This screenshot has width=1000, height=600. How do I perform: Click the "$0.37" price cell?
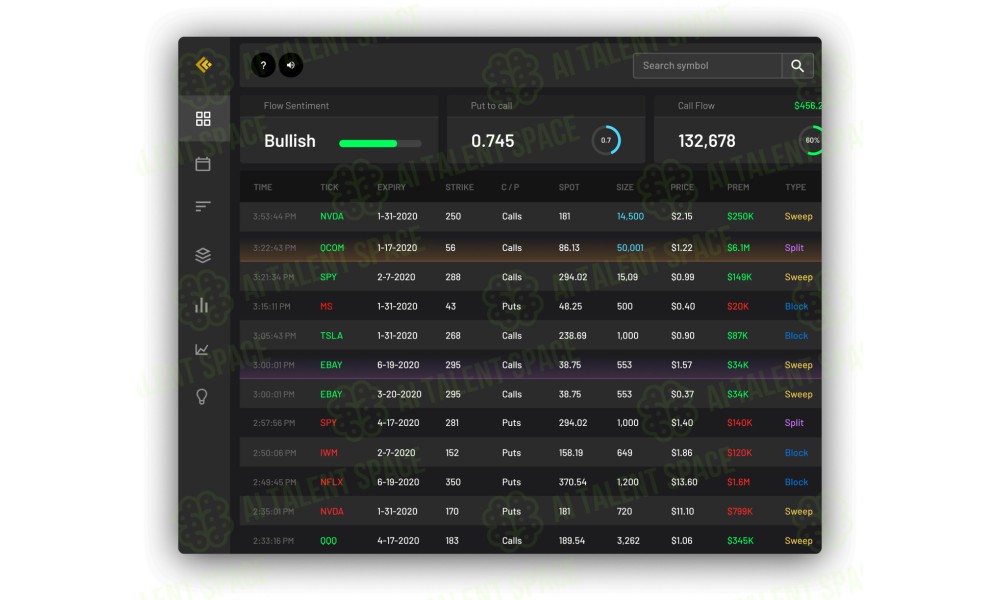tap(682, 395)
